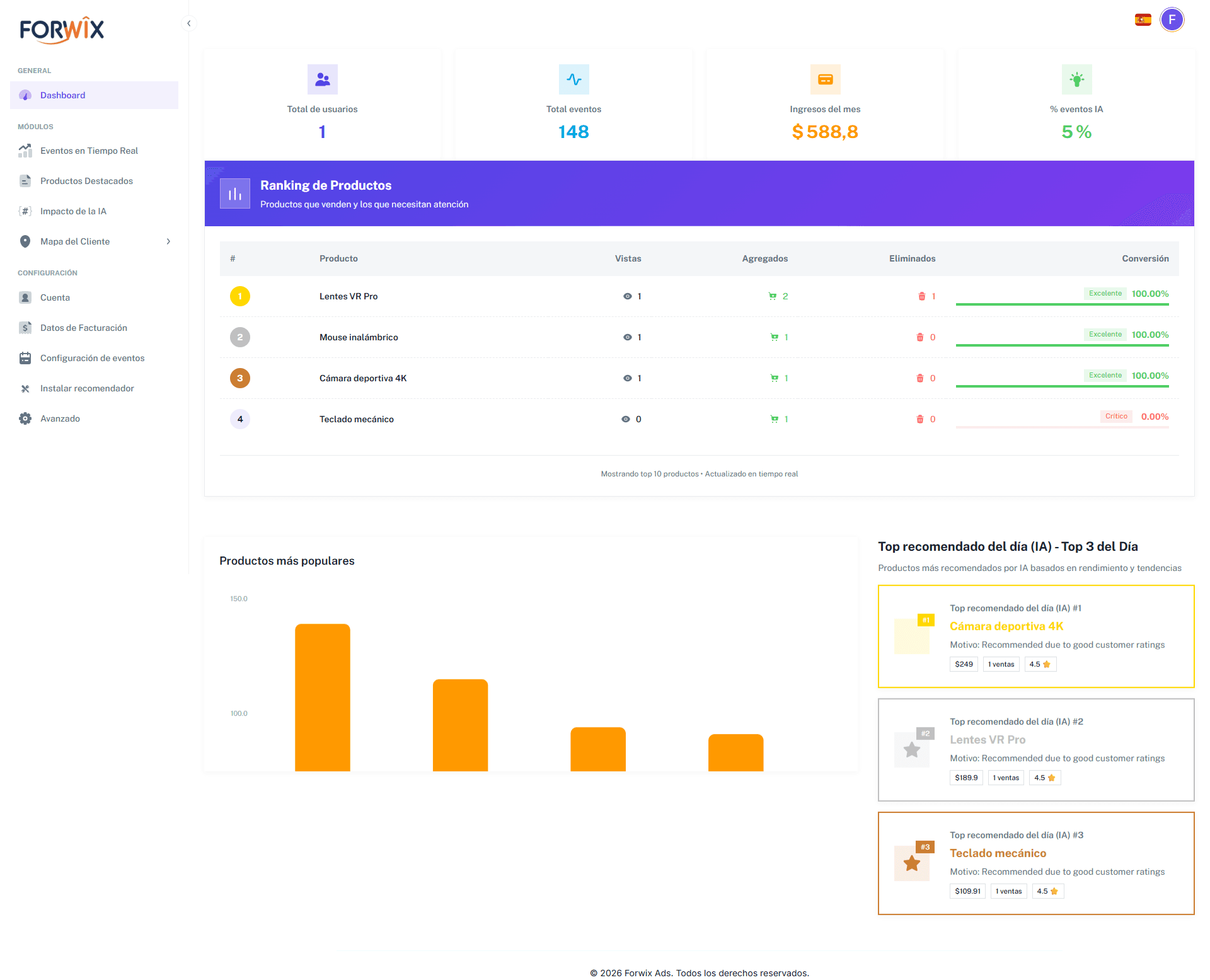Click the tallest orange bar in popular products chart

coord(322,696)
